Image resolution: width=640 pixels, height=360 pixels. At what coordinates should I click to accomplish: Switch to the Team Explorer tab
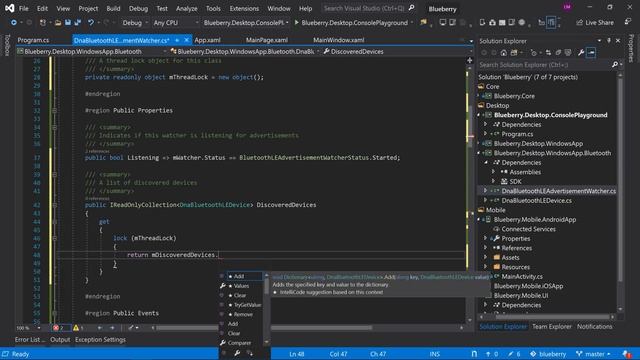[551, 327]
